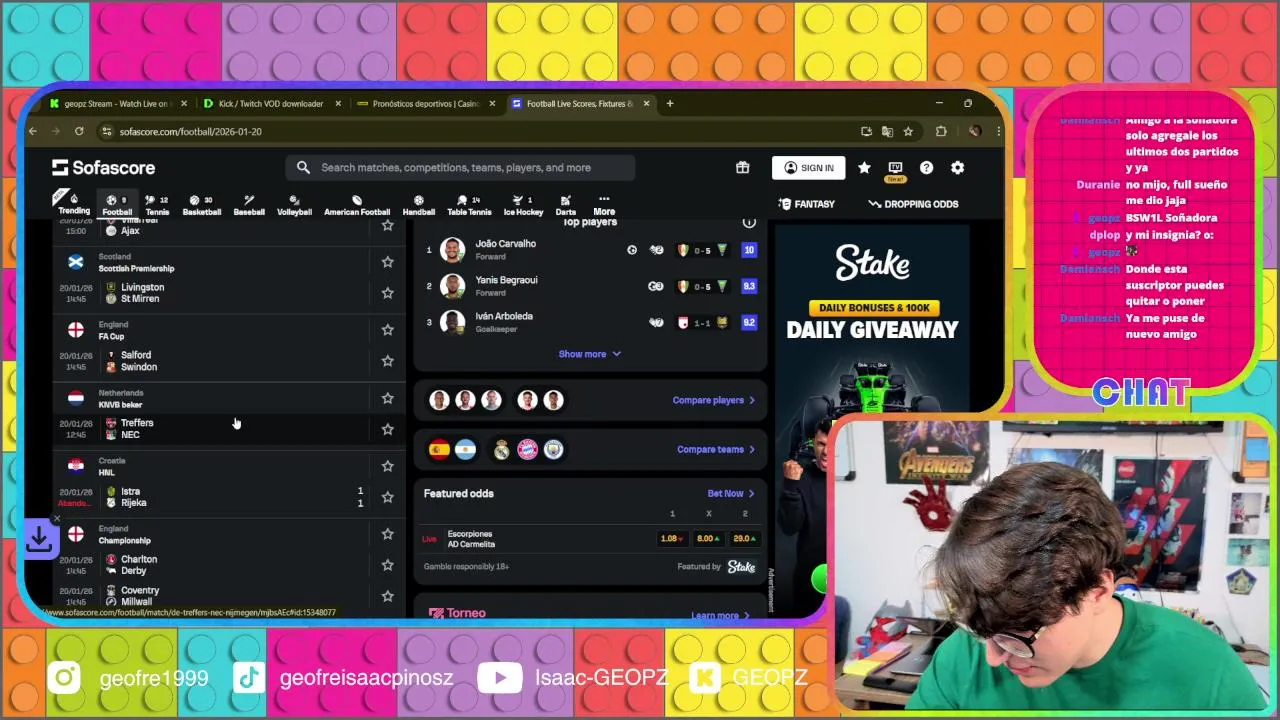
Task: Click the browser address bar URL
Action: (x=190, y=131)
